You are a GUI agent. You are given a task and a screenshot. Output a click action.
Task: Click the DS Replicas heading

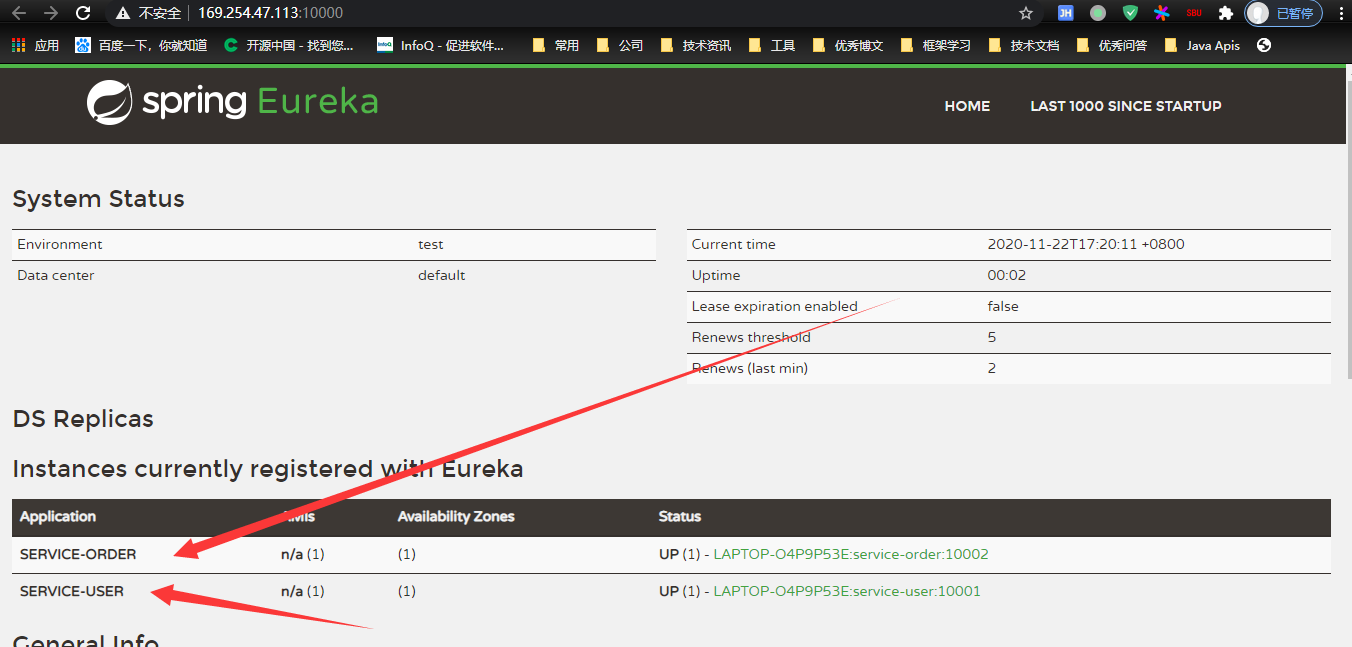[x=83, y=419]
